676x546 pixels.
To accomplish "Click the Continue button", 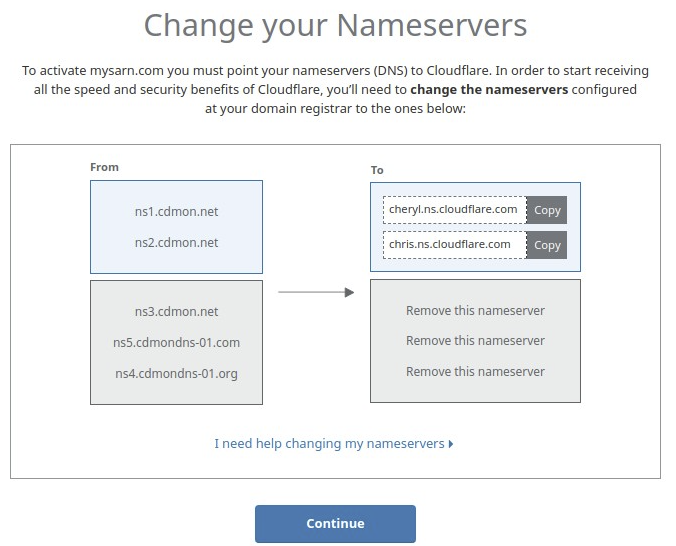I will click(x=335, y=524).
